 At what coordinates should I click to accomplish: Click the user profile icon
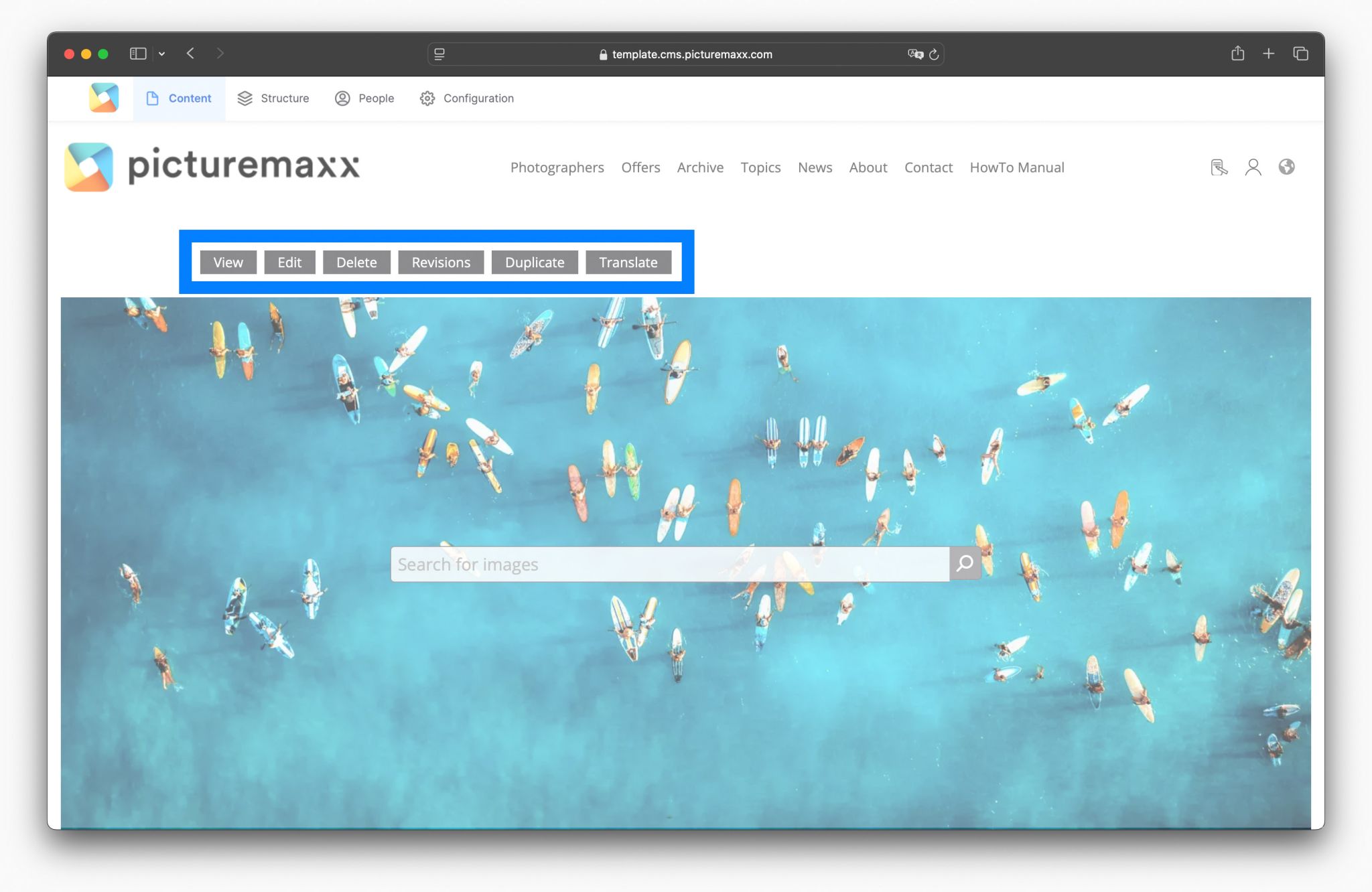pyautogui.click(x=1253, y=167)
